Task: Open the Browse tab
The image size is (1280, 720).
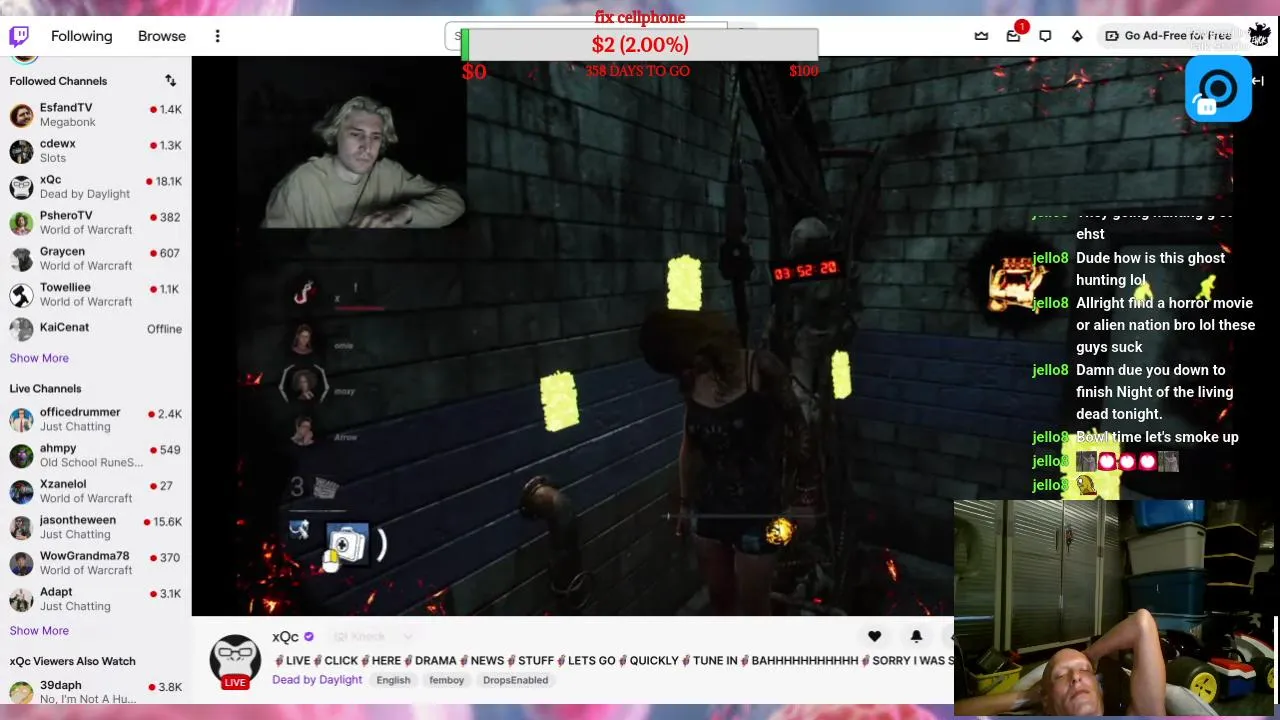Action: click(162, 36)
